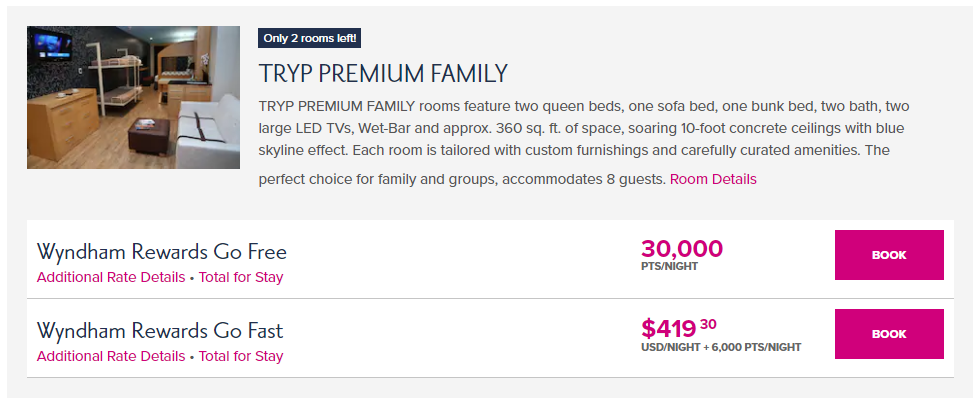
Task: Click the PTS/NIGHT label under 30,000
Action: coord(670,266)
